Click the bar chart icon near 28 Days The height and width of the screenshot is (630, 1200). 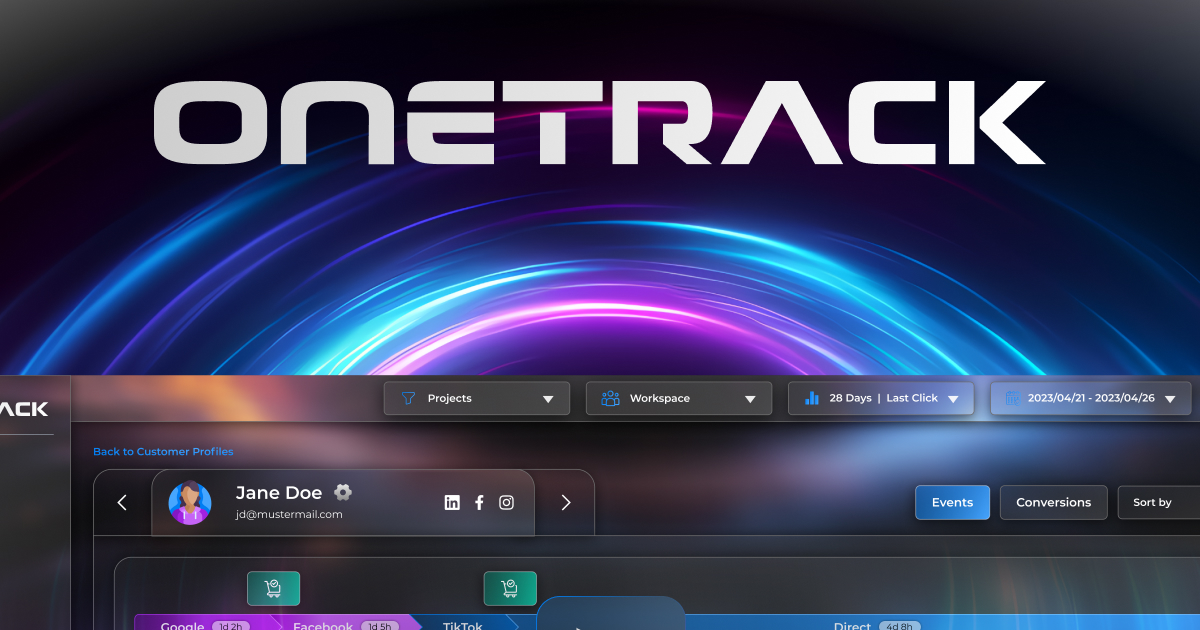[811, 398]
